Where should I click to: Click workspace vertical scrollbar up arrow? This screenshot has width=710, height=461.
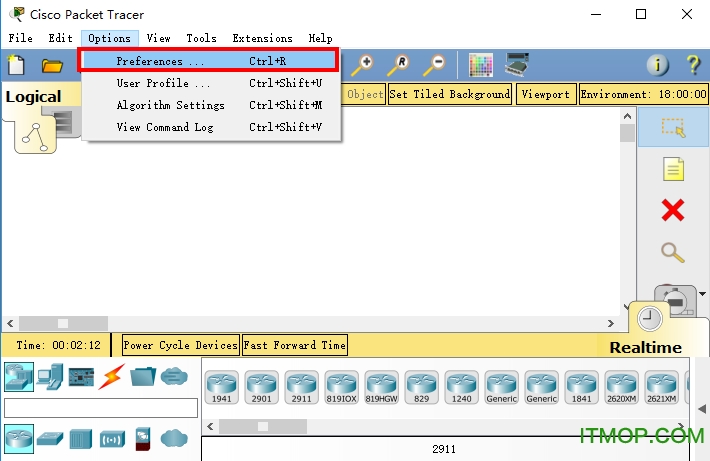tap(627, 116)
